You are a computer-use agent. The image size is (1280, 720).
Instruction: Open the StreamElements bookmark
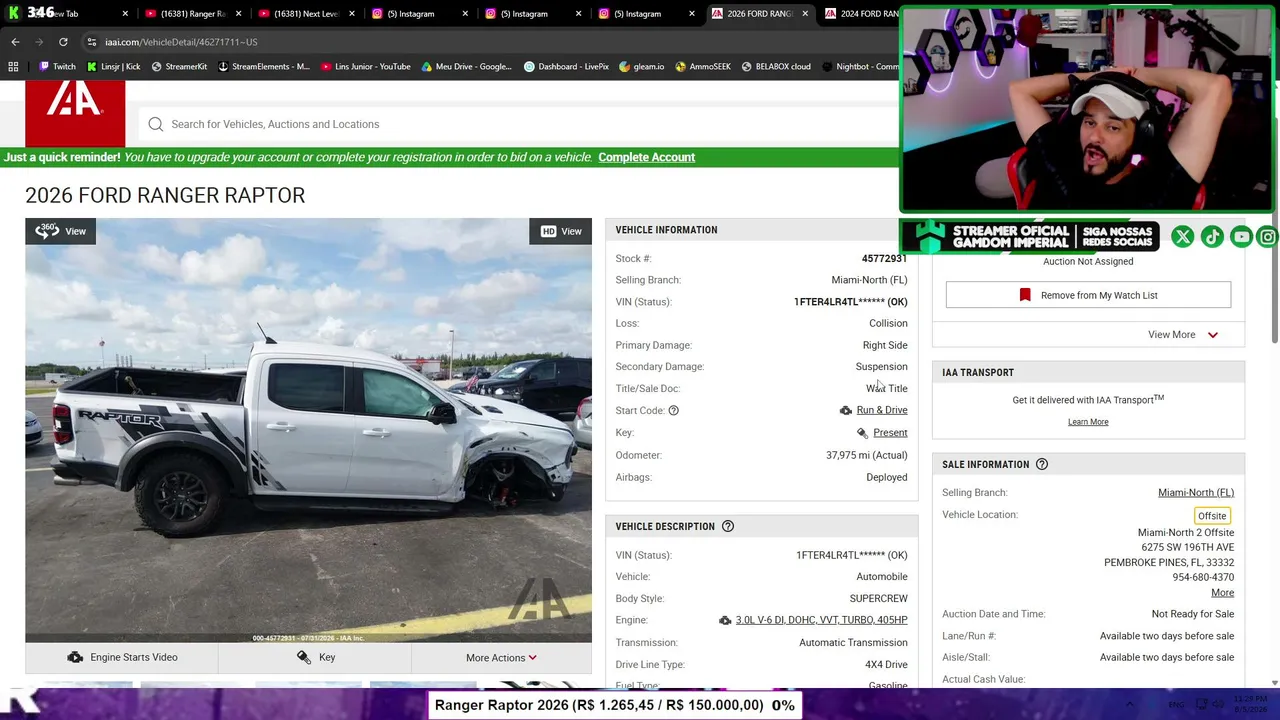pyautogui.click(x=264, y=67)
